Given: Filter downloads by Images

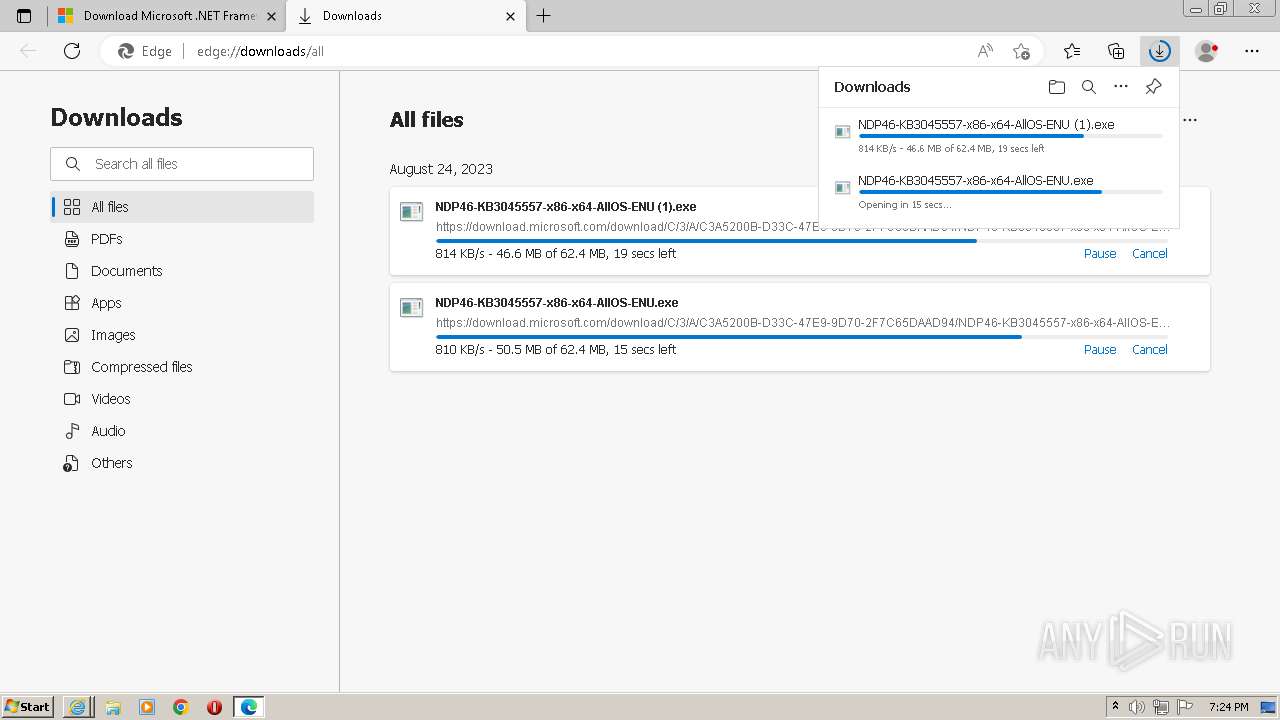Looking at the screenshot, I should click(x=183, y=335).
